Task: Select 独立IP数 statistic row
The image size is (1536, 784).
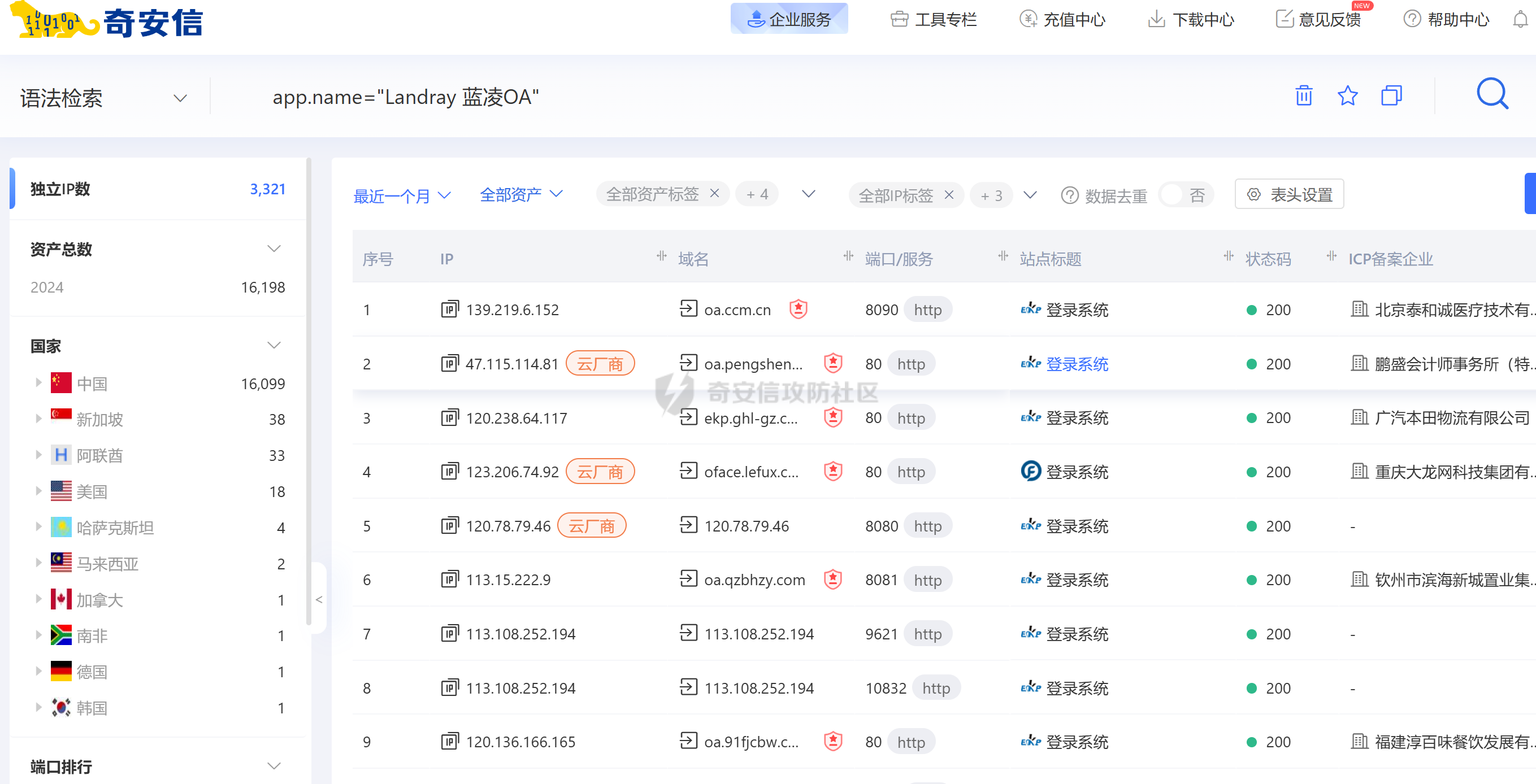Action: tap(158, 189)
